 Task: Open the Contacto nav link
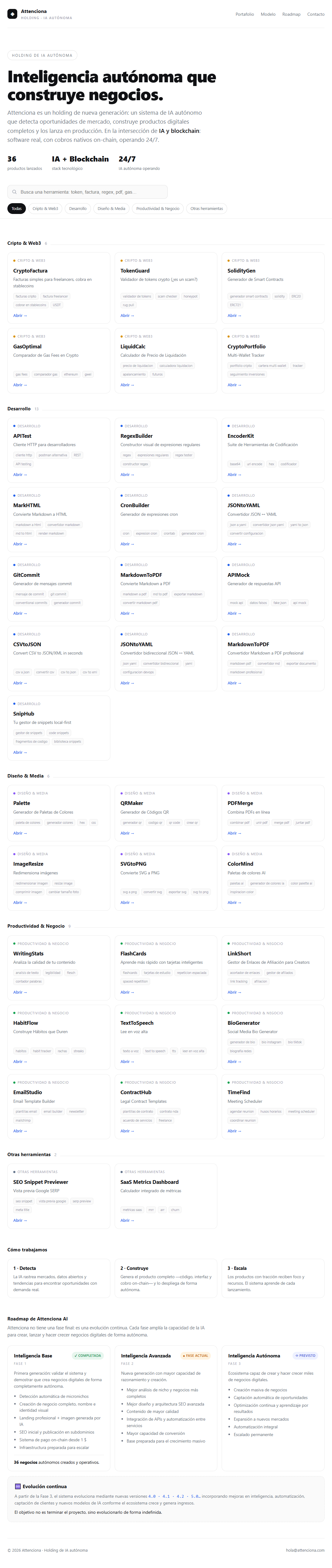coord(316,14)
